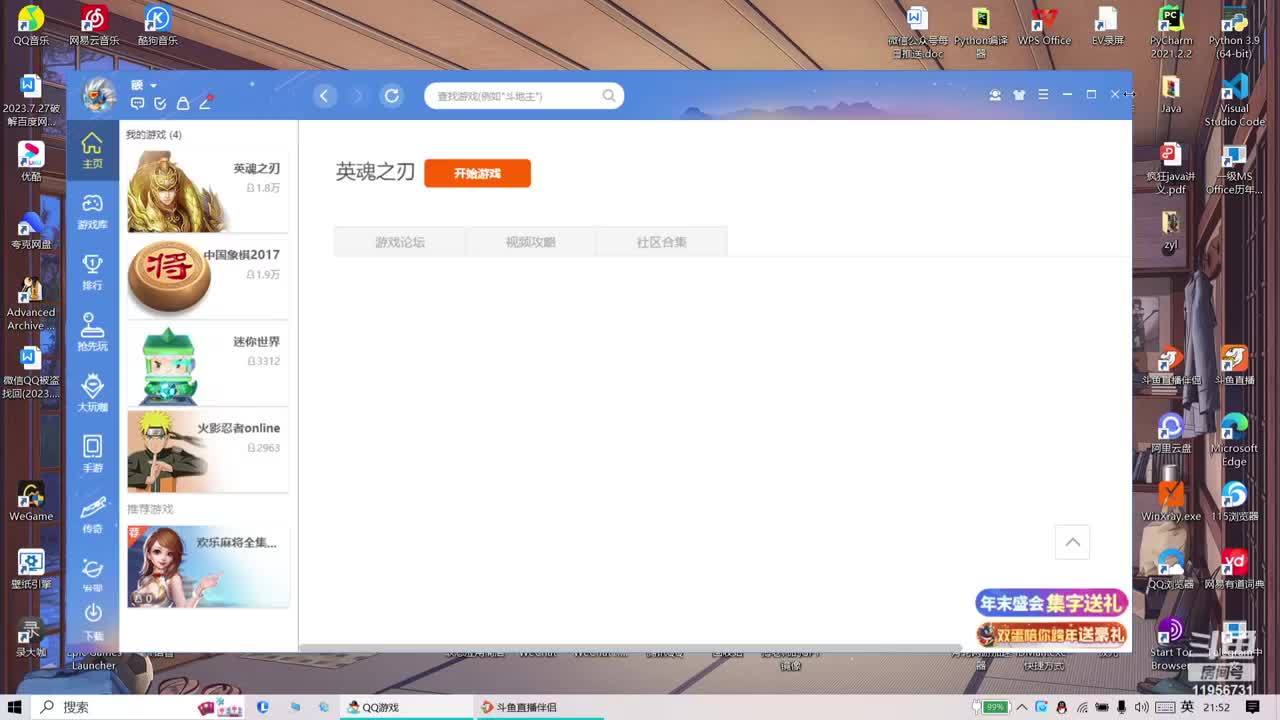
Task: Open the 手游 mobile games icon
Action: point(92,453)
